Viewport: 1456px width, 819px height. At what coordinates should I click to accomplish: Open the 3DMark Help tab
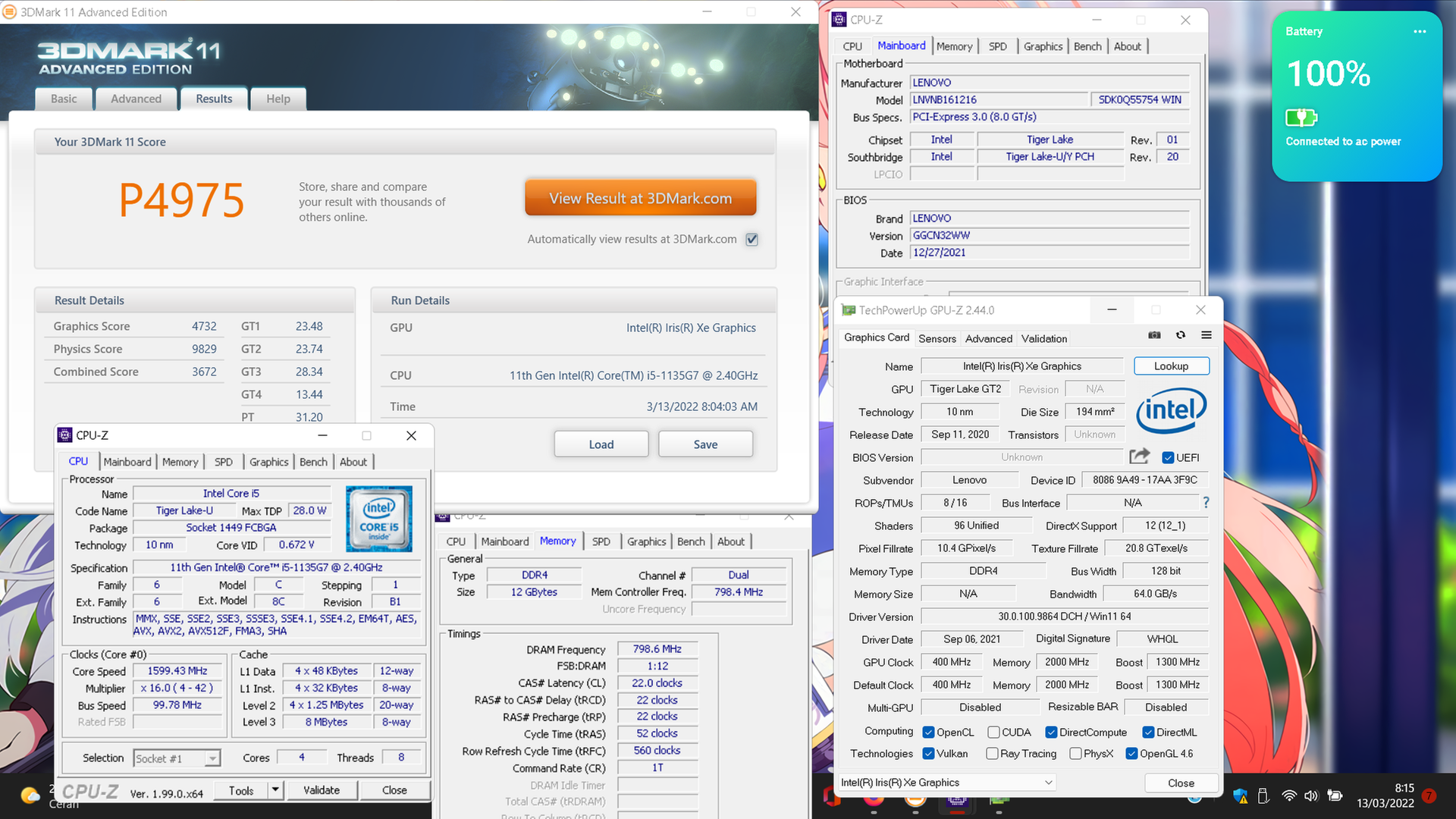278,99
